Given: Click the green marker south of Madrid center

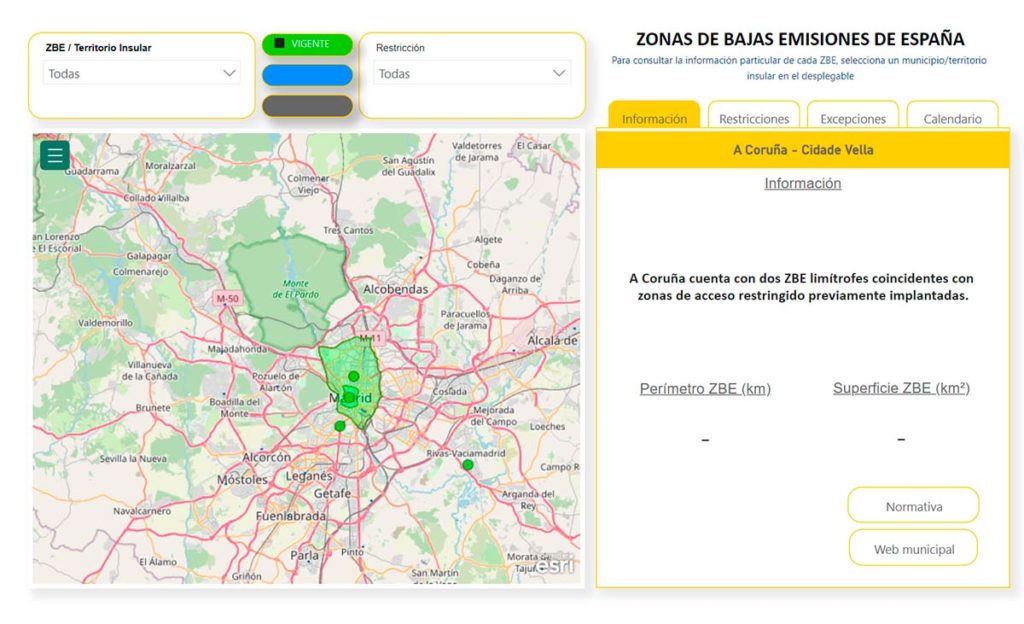Looking at the screenshot, I should point(340,426).
